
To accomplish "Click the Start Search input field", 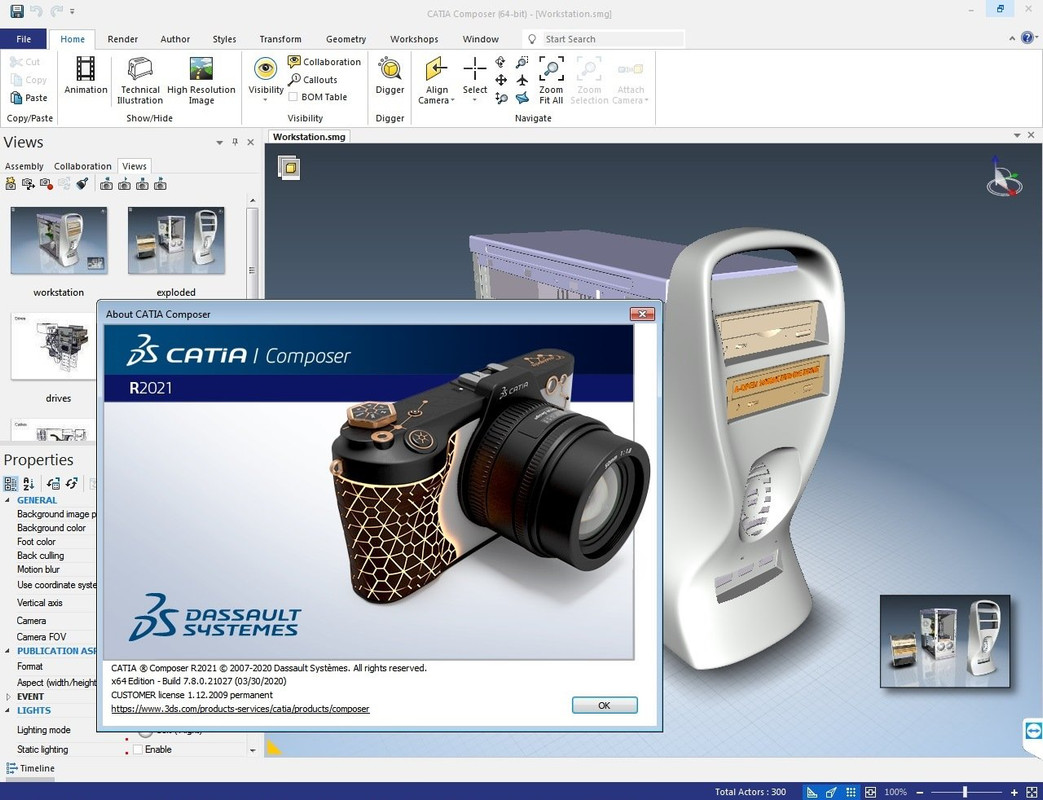I will [x=612, y=39].
